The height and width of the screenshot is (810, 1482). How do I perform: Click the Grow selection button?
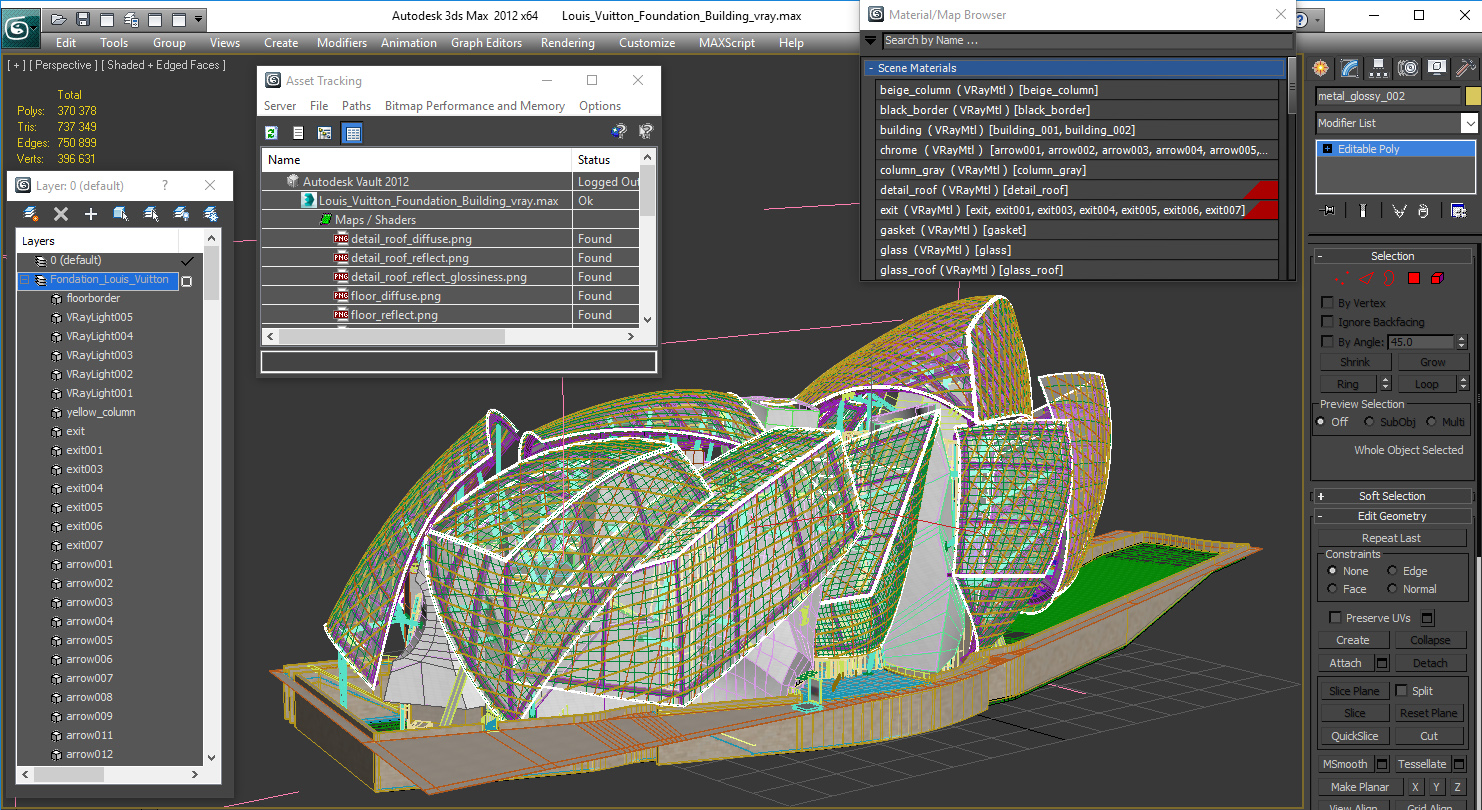(x=1432, y=362)
